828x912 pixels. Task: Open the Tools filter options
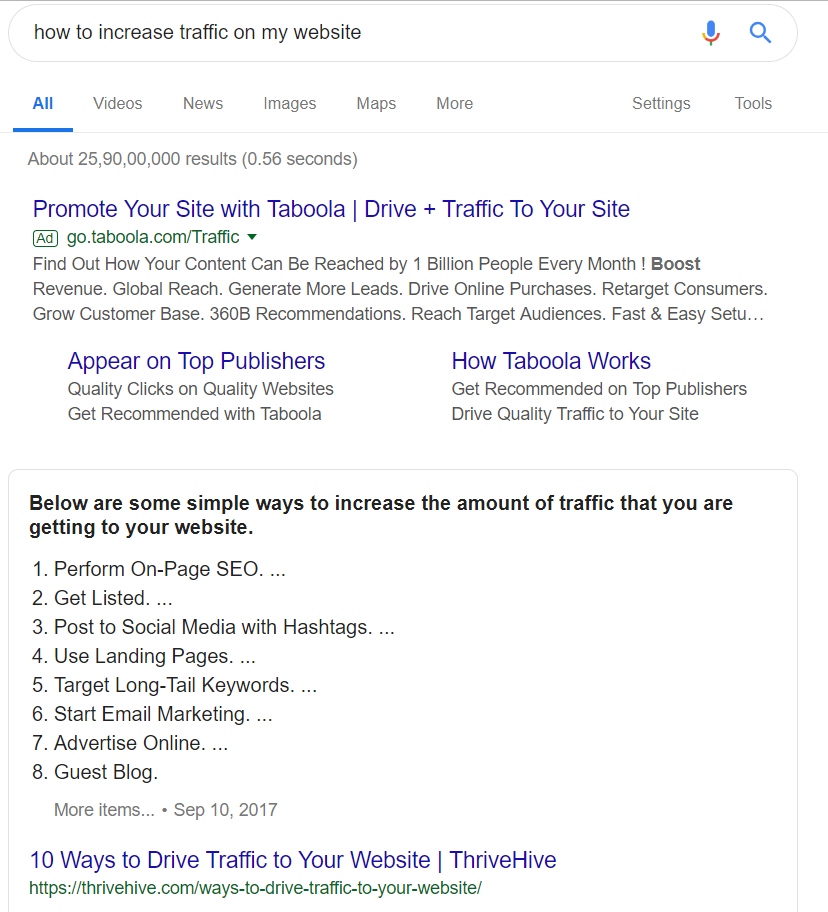point(753,104)
